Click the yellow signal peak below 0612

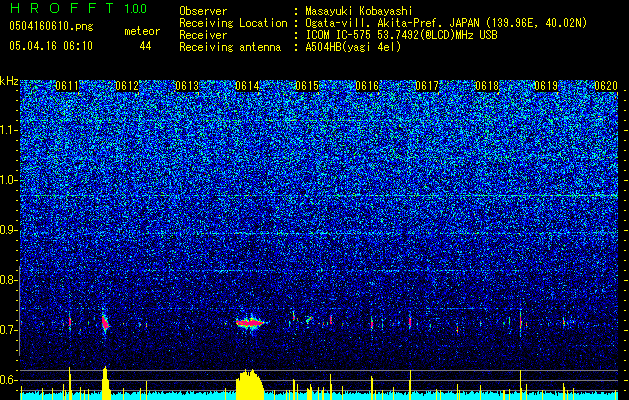(x=106, y=383)
